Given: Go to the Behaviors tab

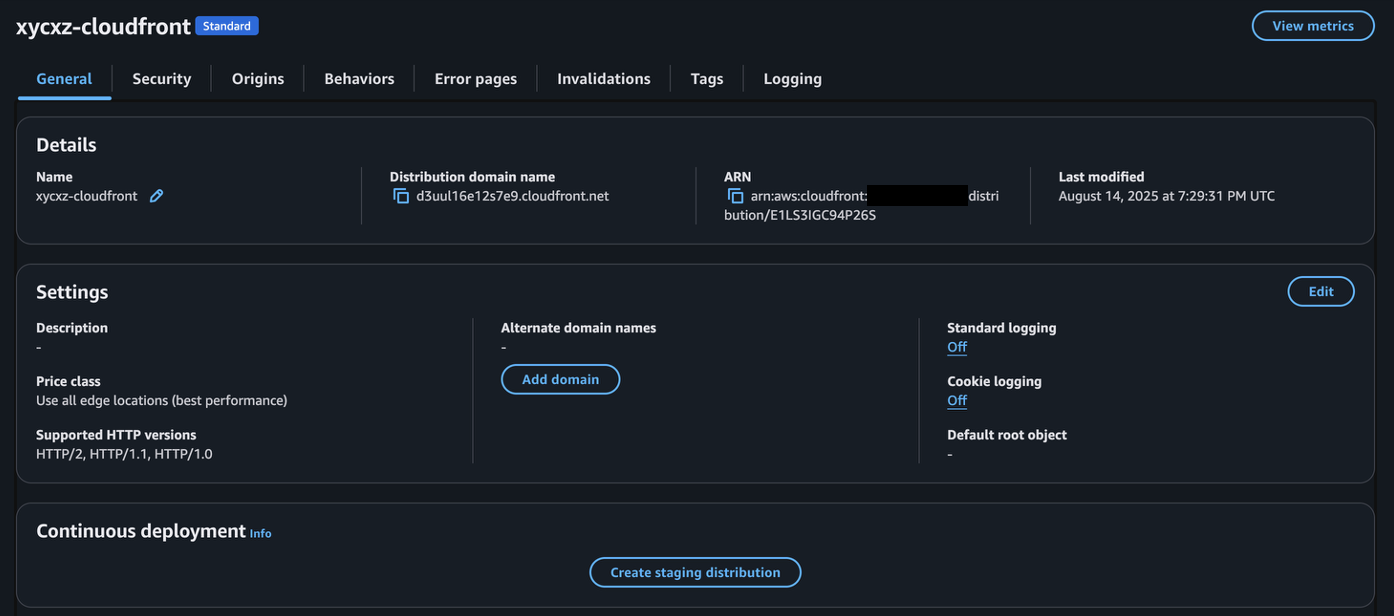Looking at the screenshot, I should click(359, 79).
